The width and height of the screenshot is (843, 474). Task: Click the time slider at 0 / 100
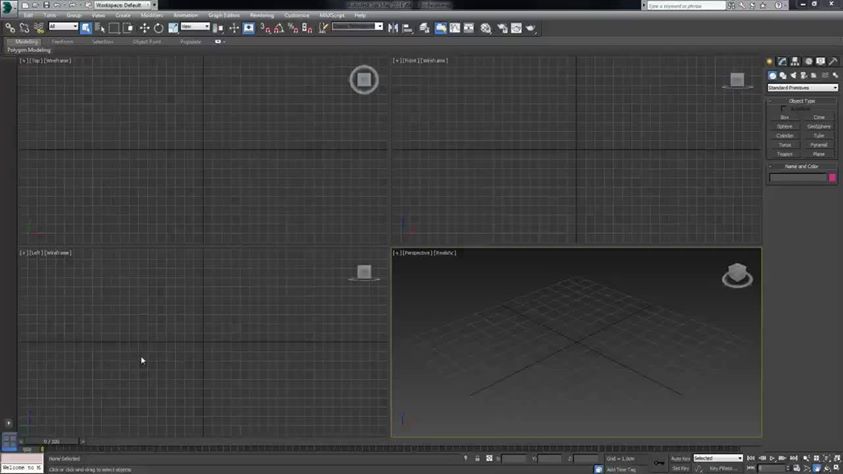click(x=52, y=442)
